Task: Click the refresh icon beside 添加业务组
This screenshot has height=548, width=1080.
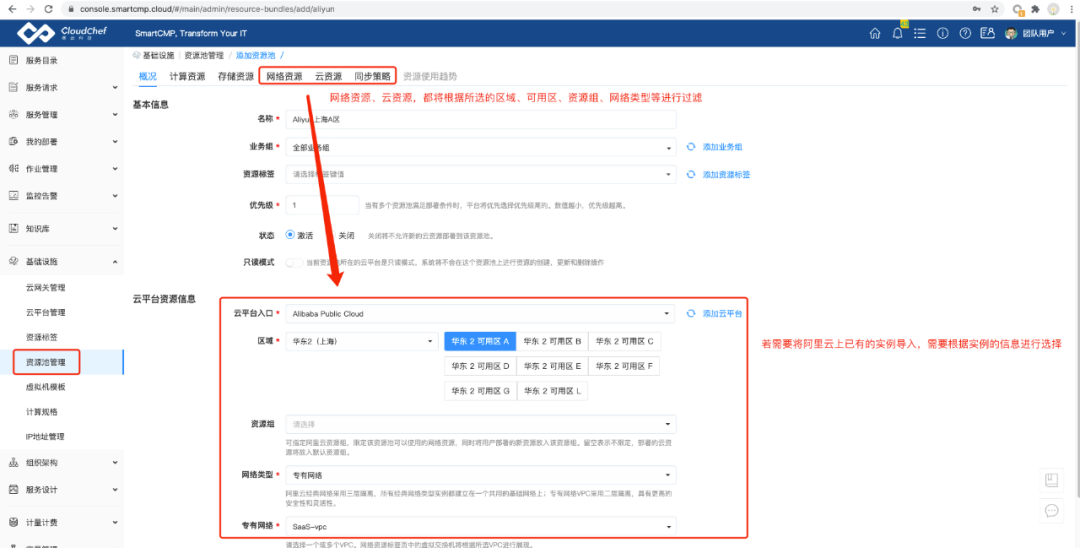Action: pos(691,147)
